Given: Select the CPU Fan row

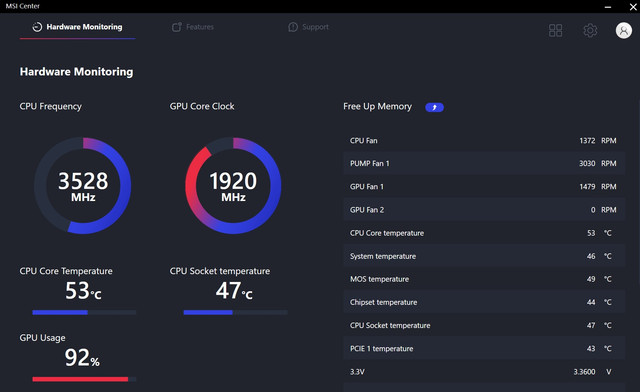Looking at the screenshot, I should pyautogui.click(x=484, y=140).
